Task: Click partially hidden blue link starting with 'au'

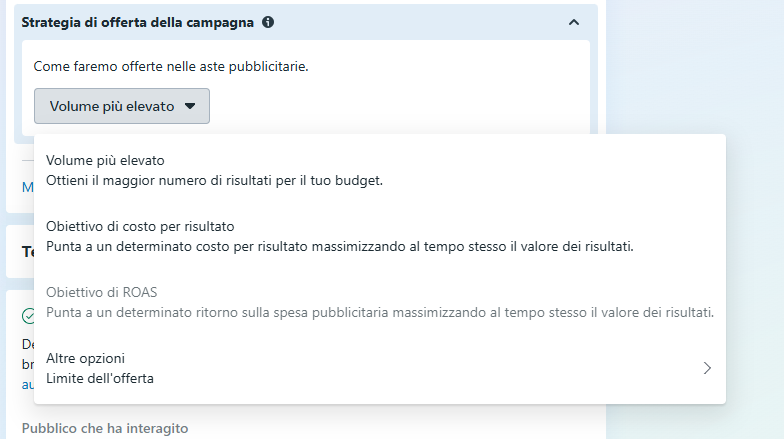Action: [27, 384]
